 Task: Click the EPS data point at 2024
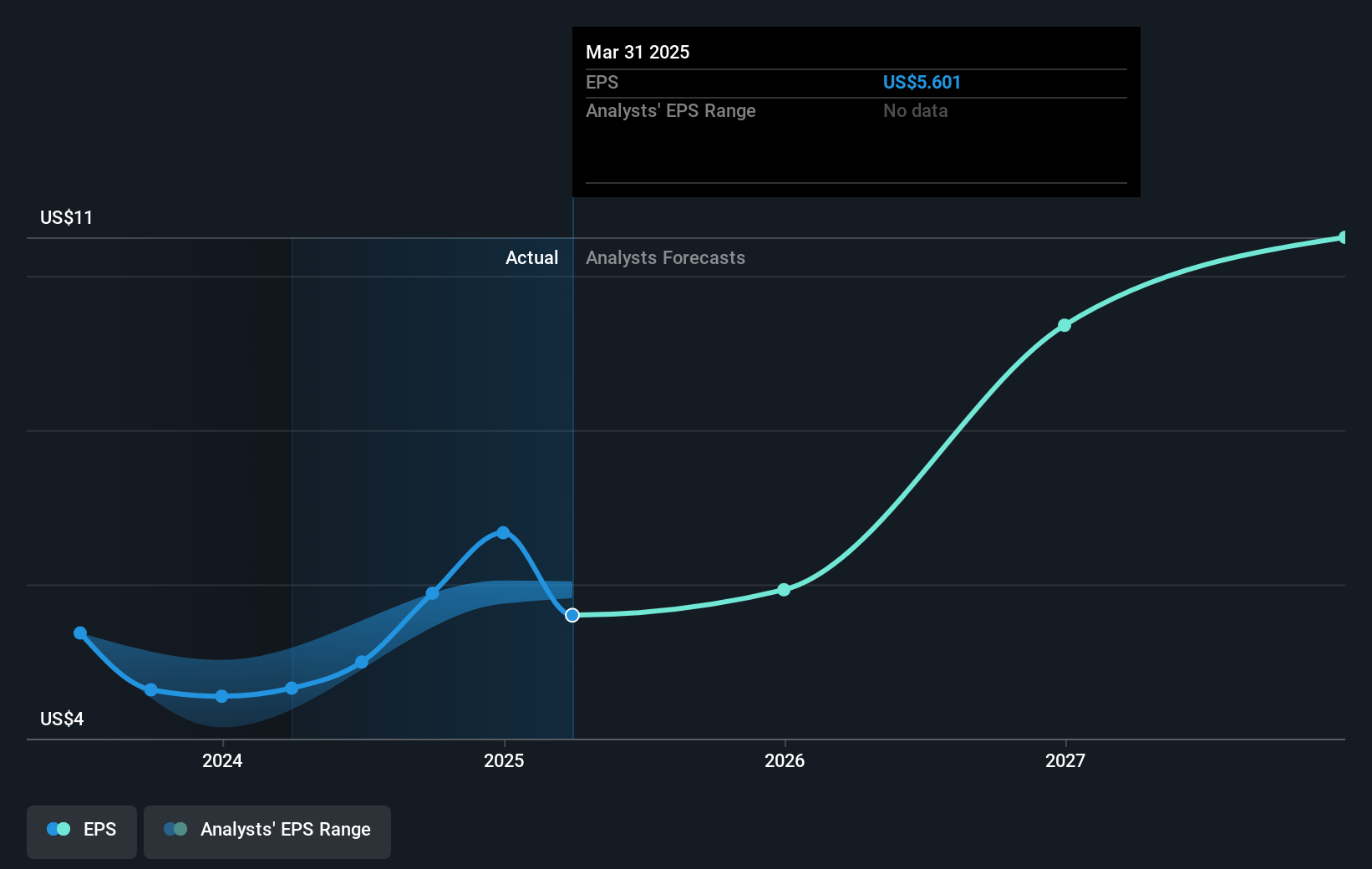[221, 696]
